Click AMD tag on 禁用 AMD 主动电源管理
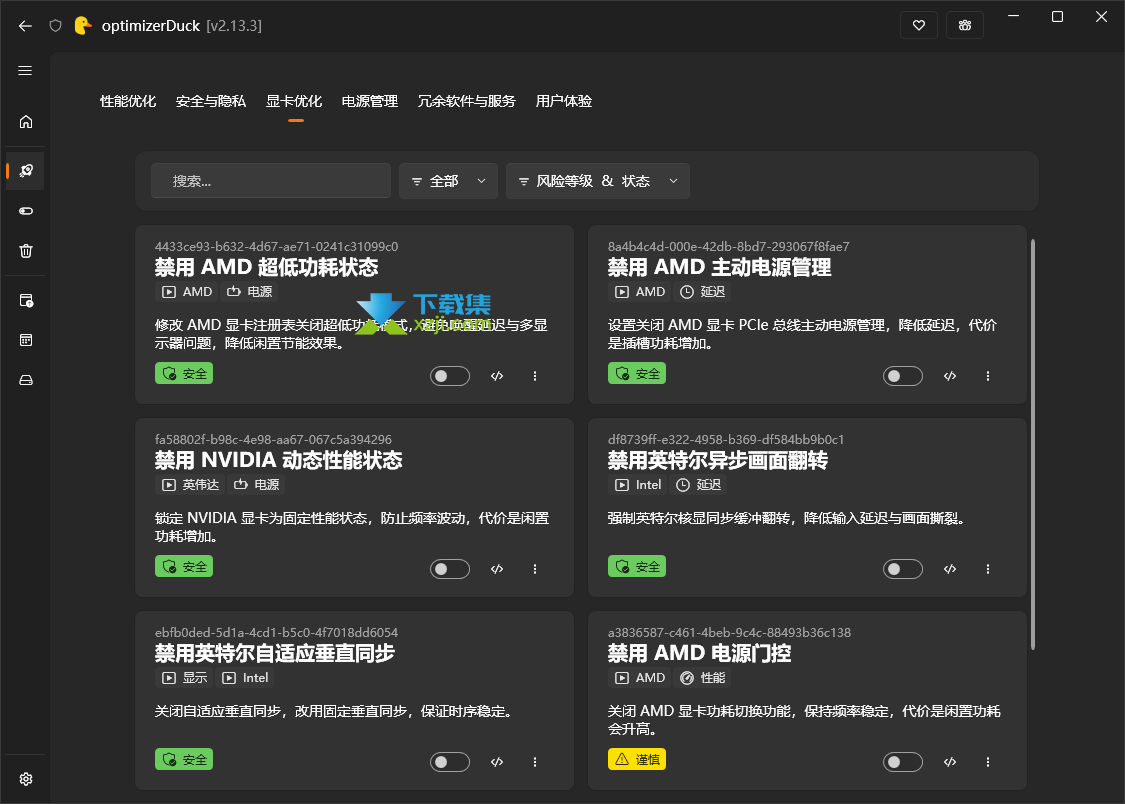The height and width of the screenshot is (804, 1125). tap(639, 292)
